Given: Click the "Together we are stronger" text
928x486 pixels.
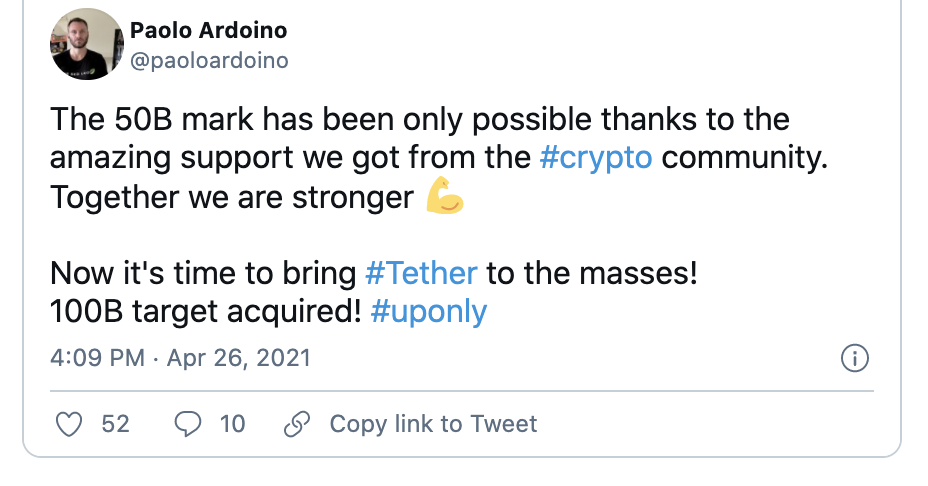Looking at the screenshot, I should tap(231, 197).
